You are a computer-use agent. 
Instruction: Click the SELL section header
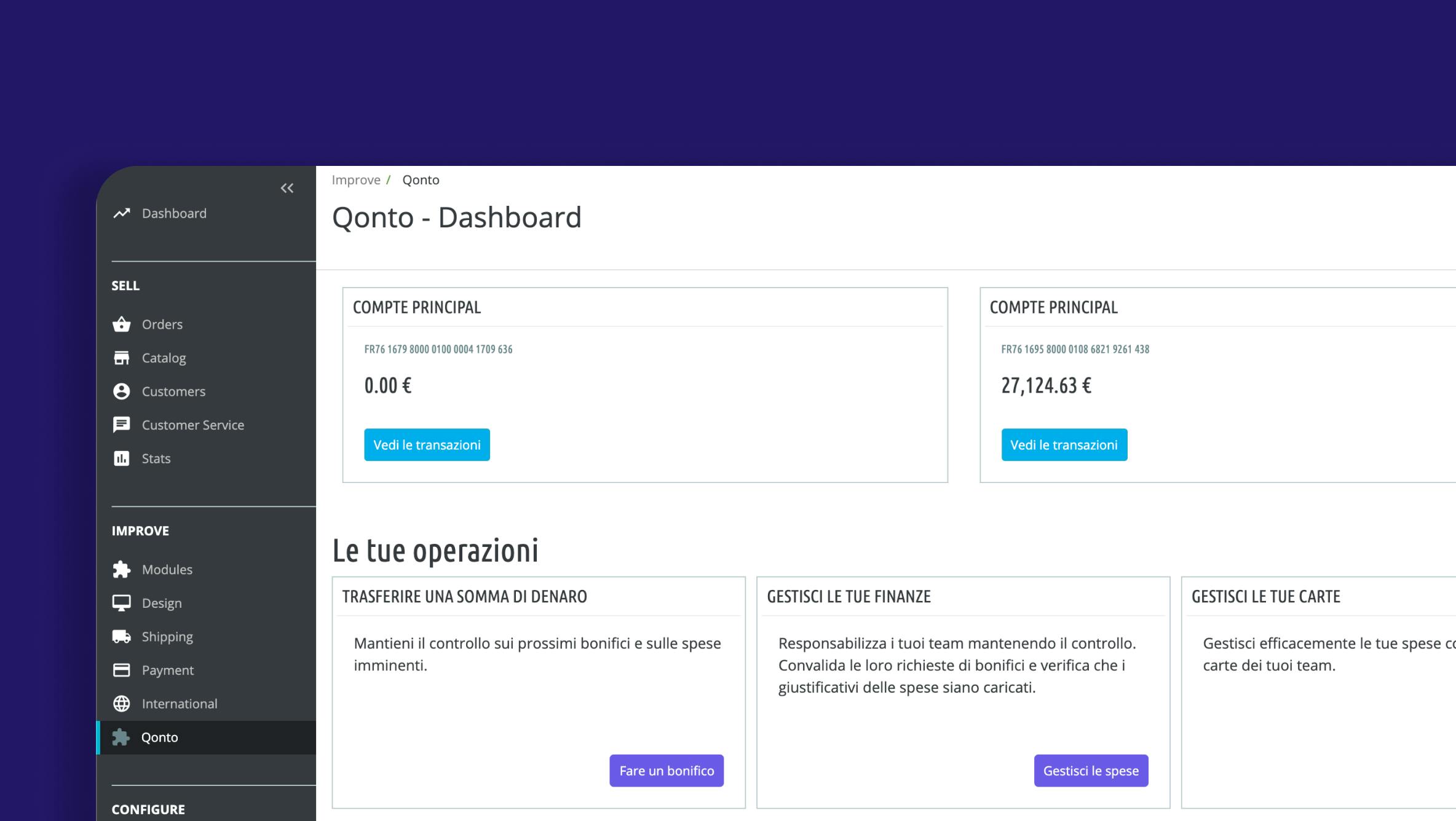(125, 286)
